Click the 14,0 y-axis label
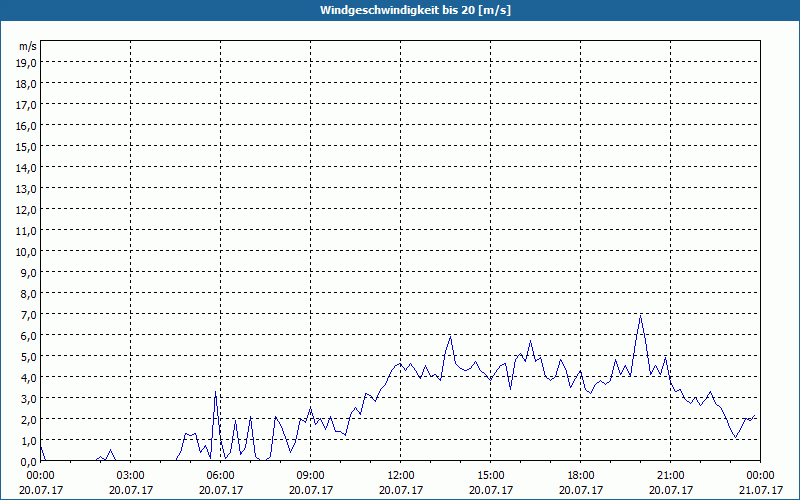Image resolution: width=800 pixels, height=500 pixels. click(26, 167)
